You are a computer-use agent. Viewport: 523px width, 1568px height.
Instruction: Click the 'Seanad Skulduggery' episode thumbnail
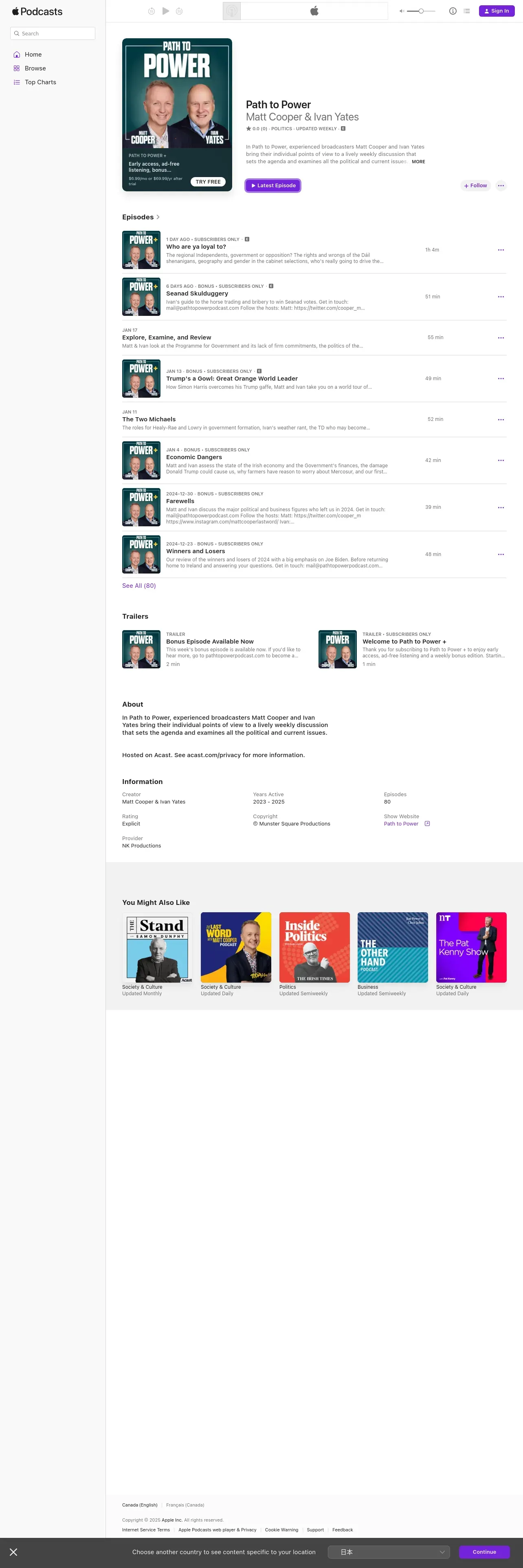click(x=141, y=297)
